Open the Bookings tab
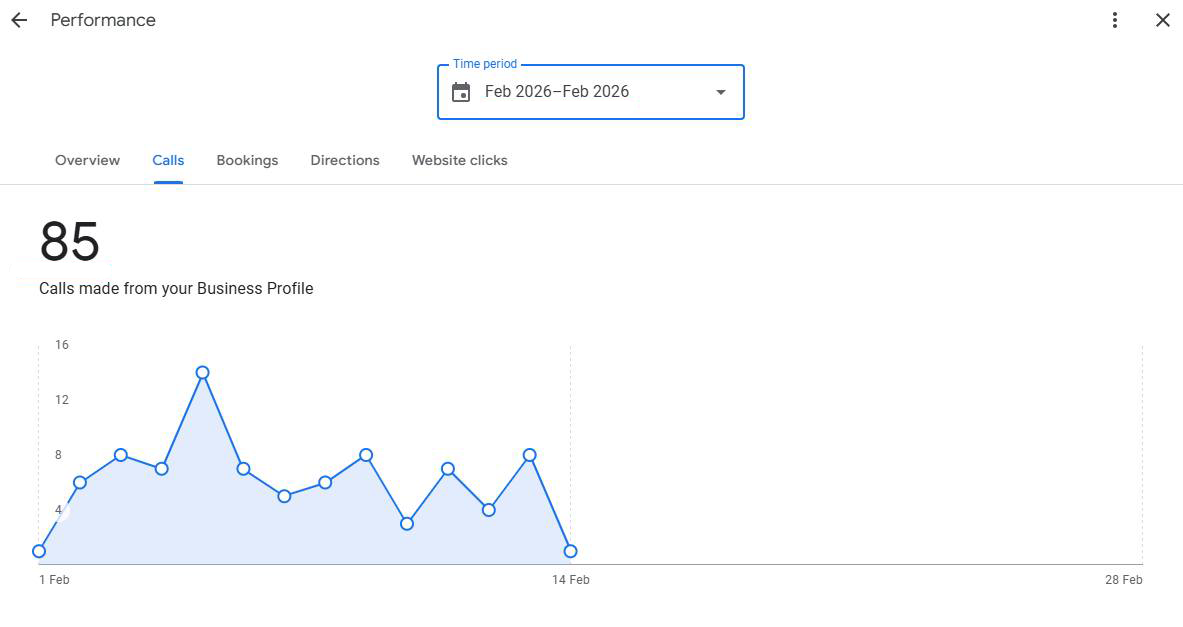The height and width of the screenshot is (627, 1183). pos(247,160)
